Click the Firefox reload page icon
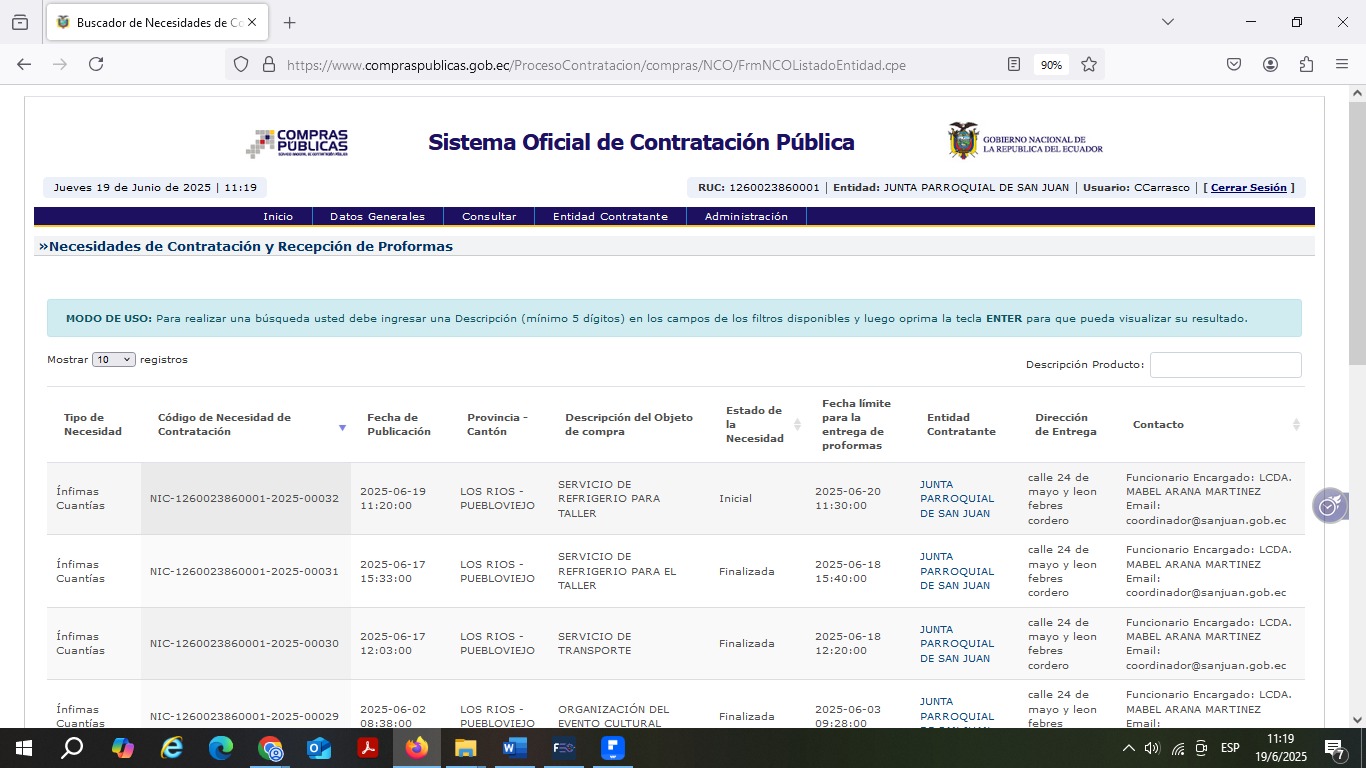The height and width of the screenshot is (768, 1366). coord(96,64)
